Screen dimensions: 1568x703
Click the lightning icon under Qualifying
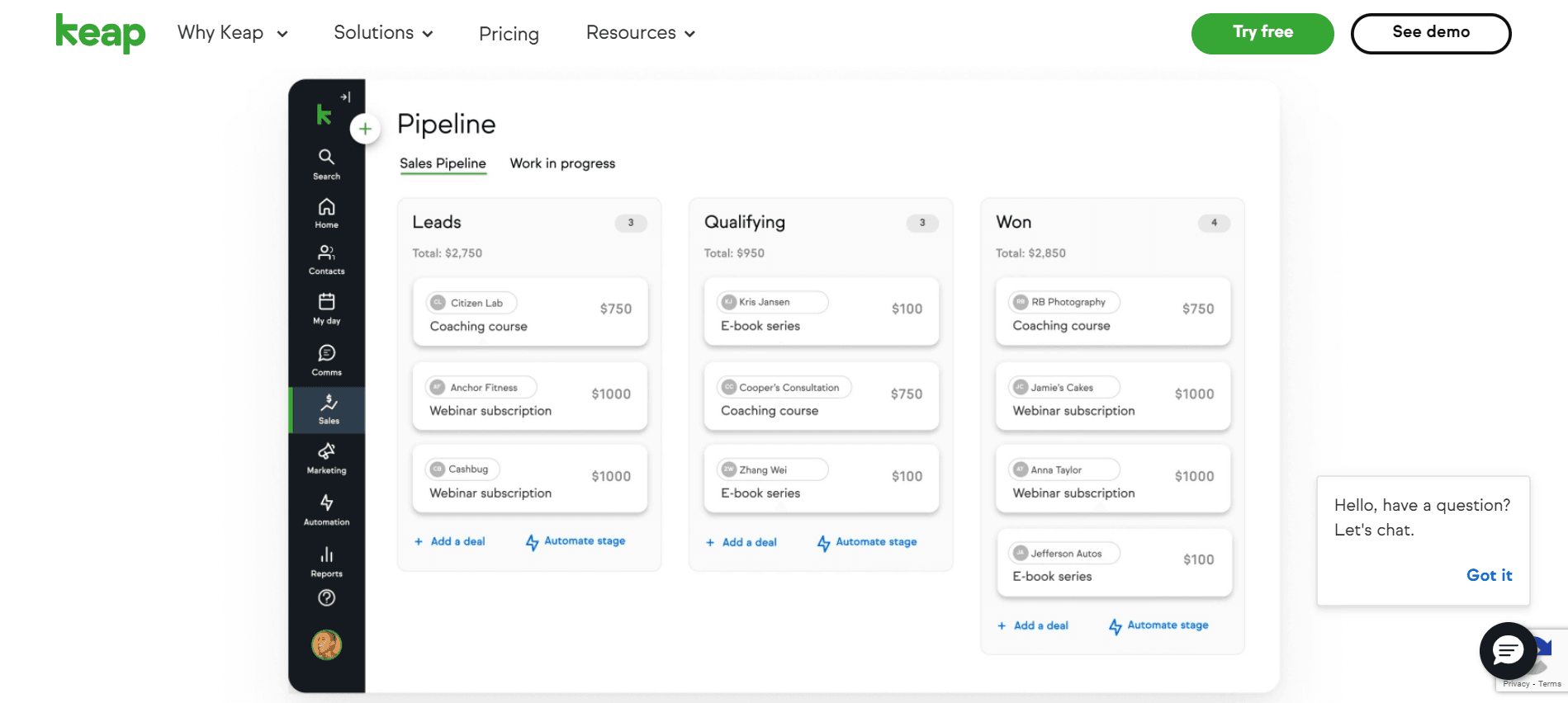[x=824, y=543]
